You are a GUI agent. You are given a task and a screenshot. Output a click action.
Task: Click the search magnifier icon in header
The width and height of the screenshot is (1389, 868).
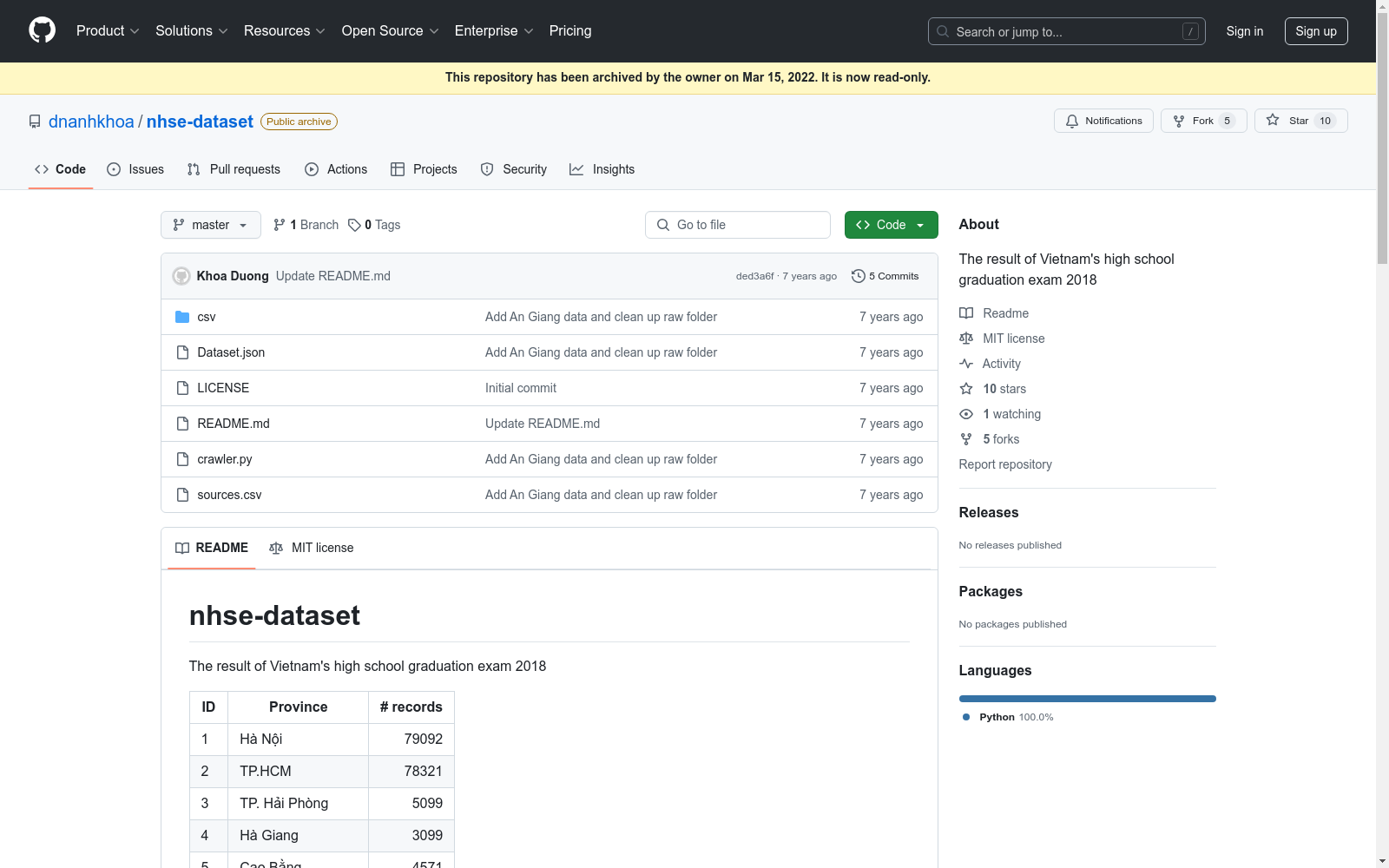point(943,31)
